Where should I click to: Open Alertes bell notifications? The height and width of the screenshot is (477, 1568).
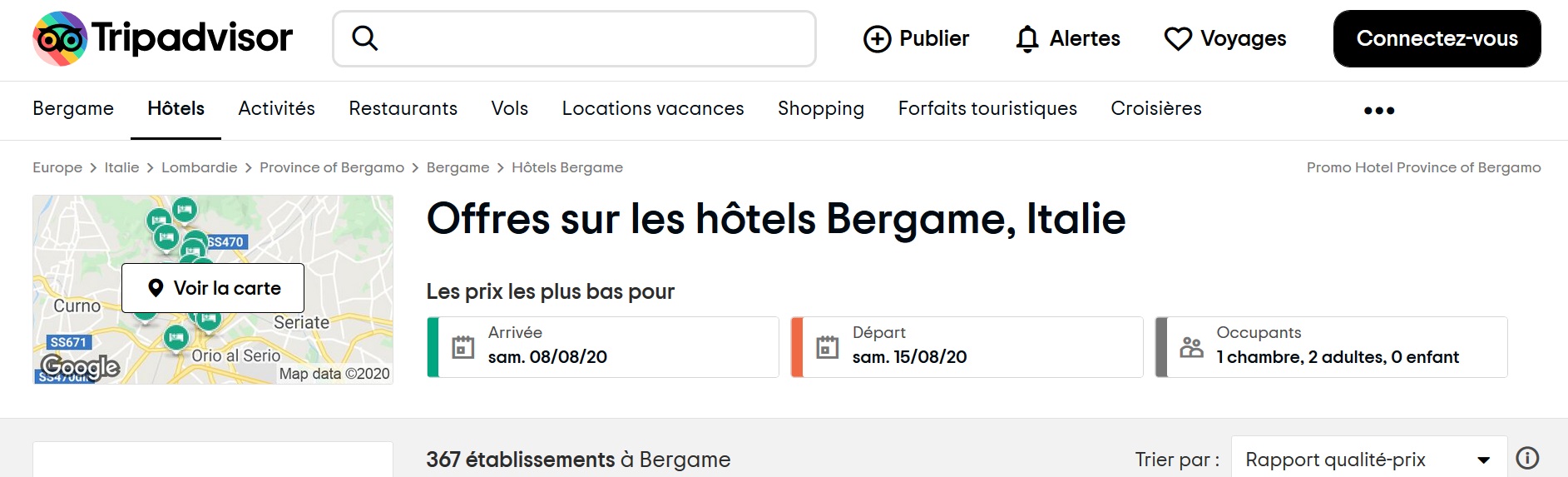[1067, 39]
